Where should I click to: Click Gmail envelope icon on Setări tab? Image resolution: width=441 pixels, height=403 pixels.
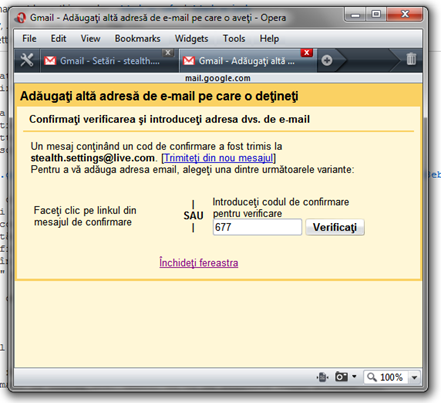[50, 61]
